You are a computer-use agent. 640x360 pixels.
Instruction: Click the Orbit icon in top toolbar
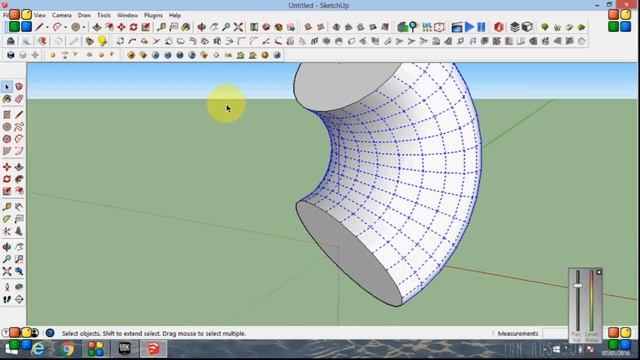coord(202,27)
